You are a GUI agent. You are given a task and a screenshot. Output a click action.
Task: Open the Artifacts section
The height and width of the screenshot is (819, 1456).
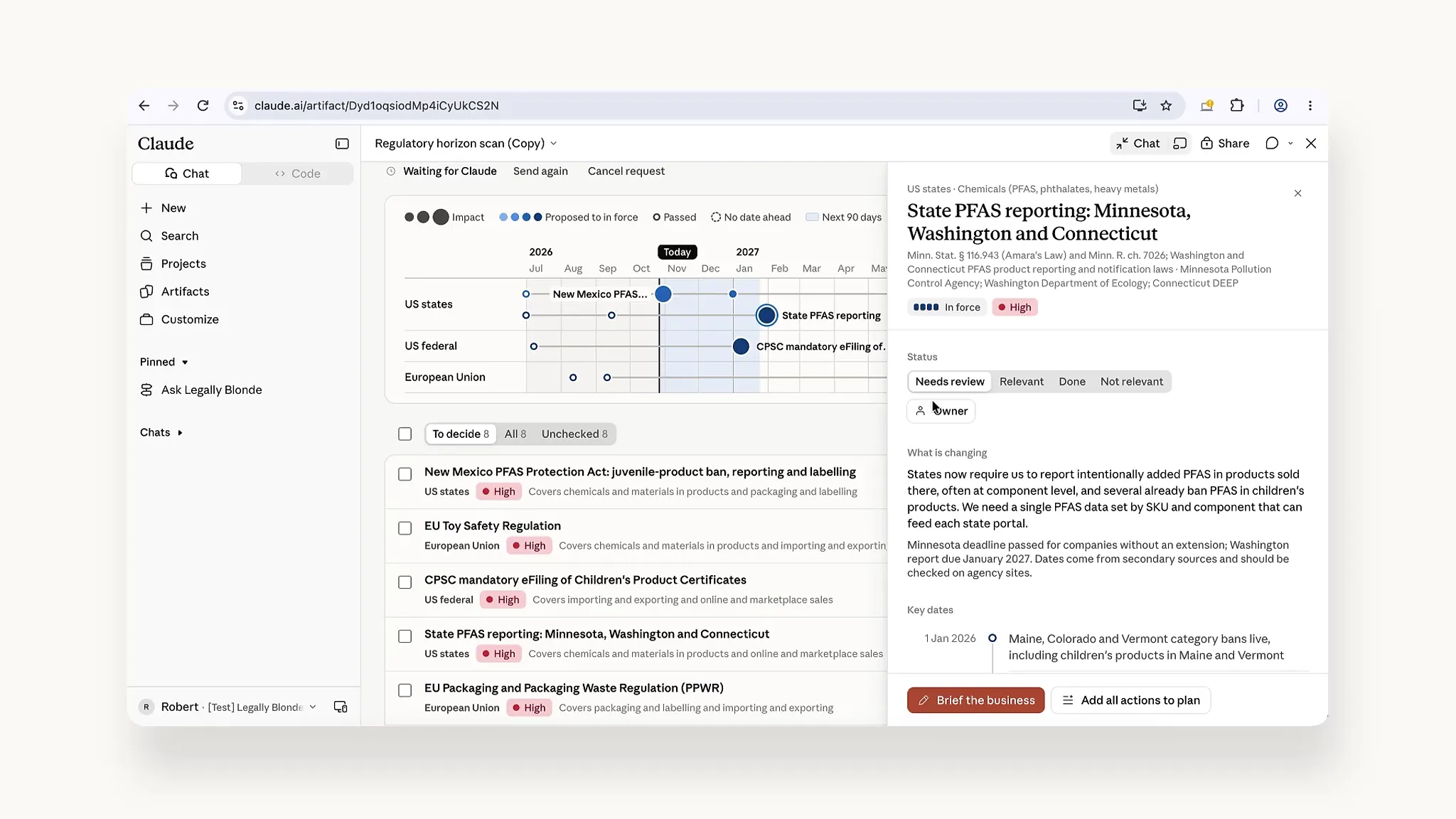click(185, 291)
